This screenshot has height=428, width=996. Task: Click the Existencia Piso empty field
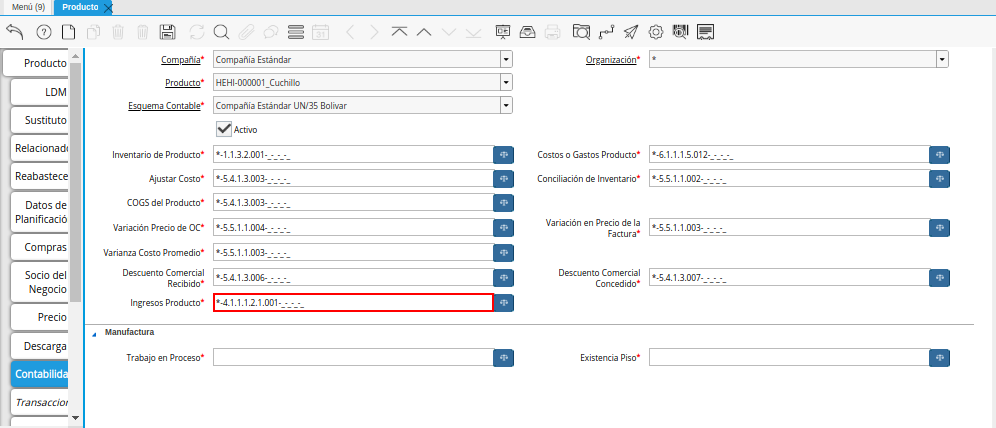[x=789, y=358]
